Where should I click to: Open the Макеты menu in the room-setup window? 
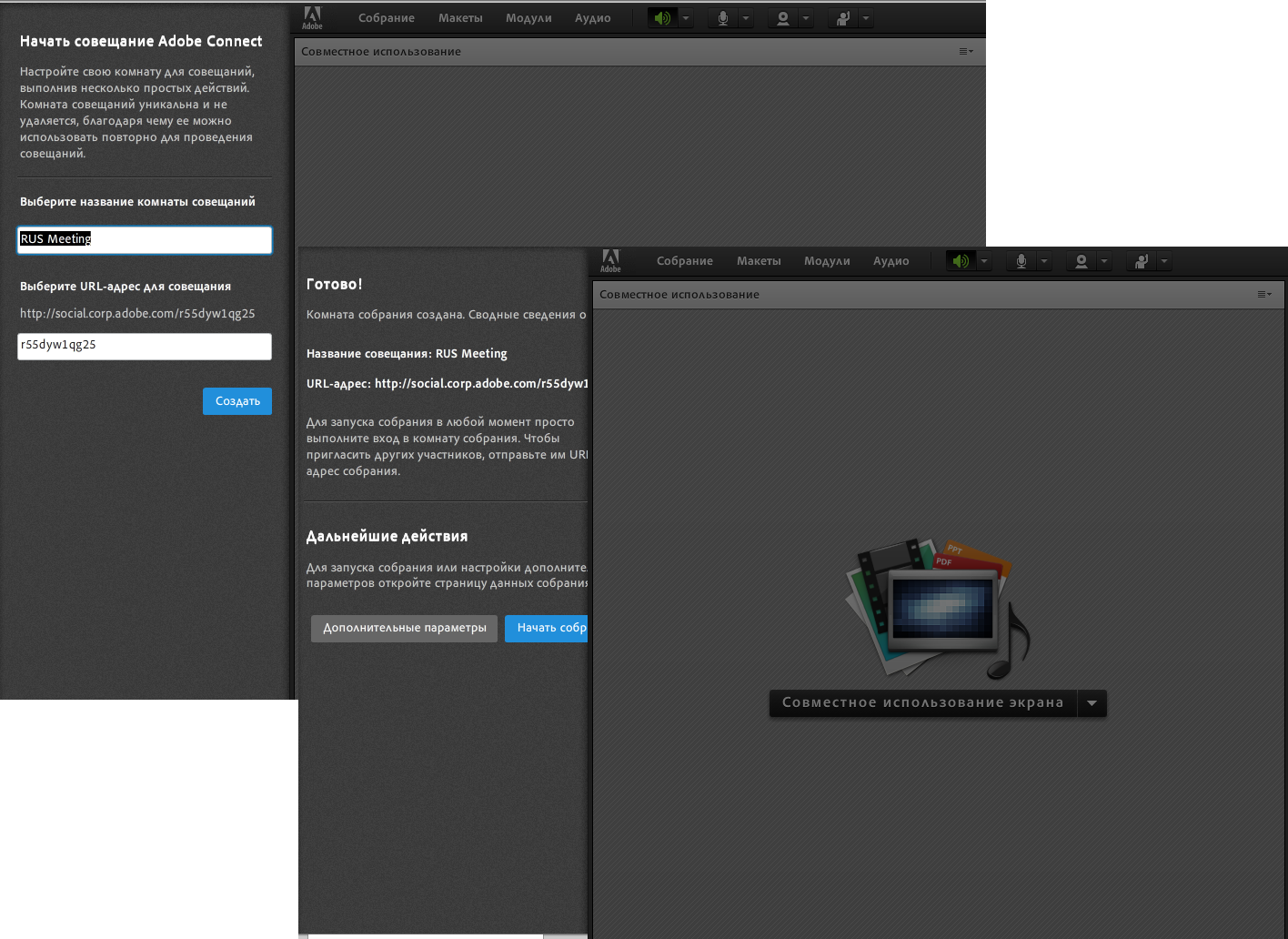coord(460,18)
